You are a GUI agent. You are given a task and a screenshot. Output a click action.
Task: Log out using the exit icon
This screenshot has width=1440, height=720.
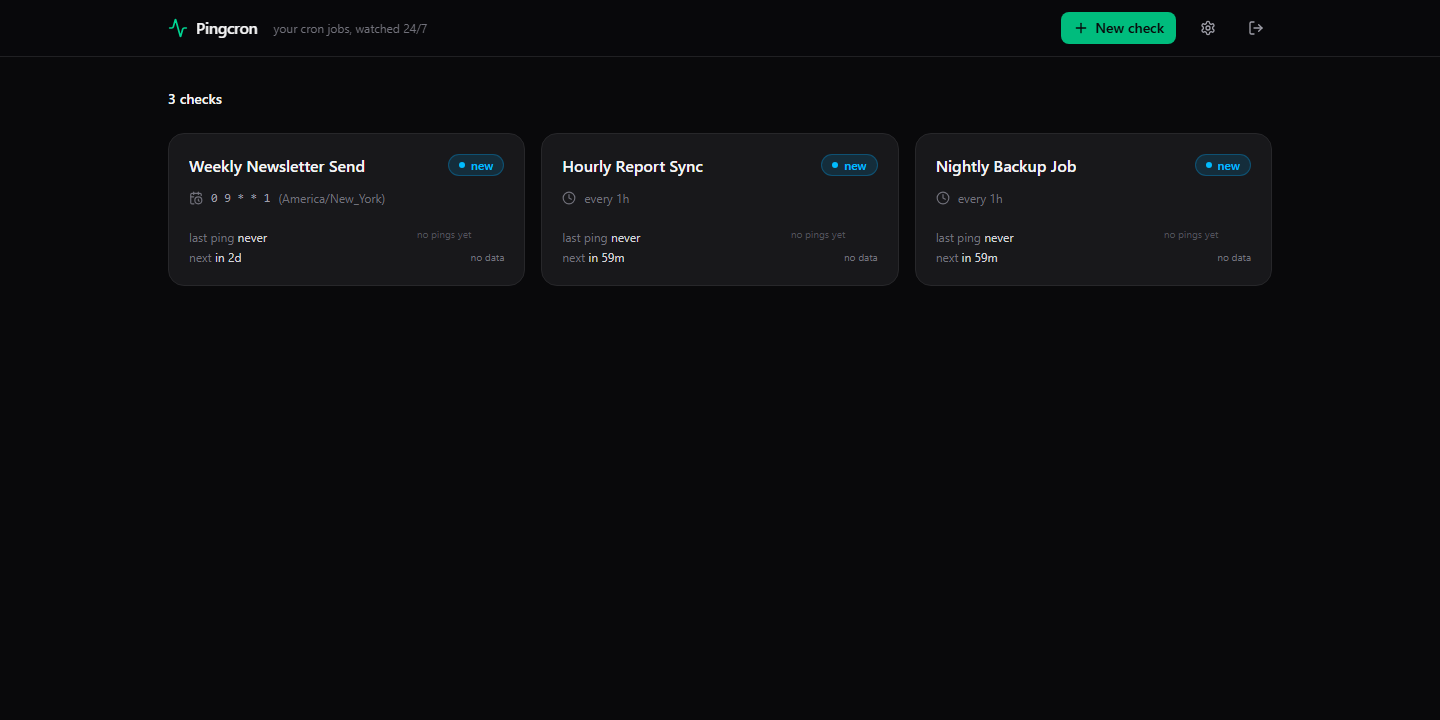pyautogui.click(x=1256, y=28)
